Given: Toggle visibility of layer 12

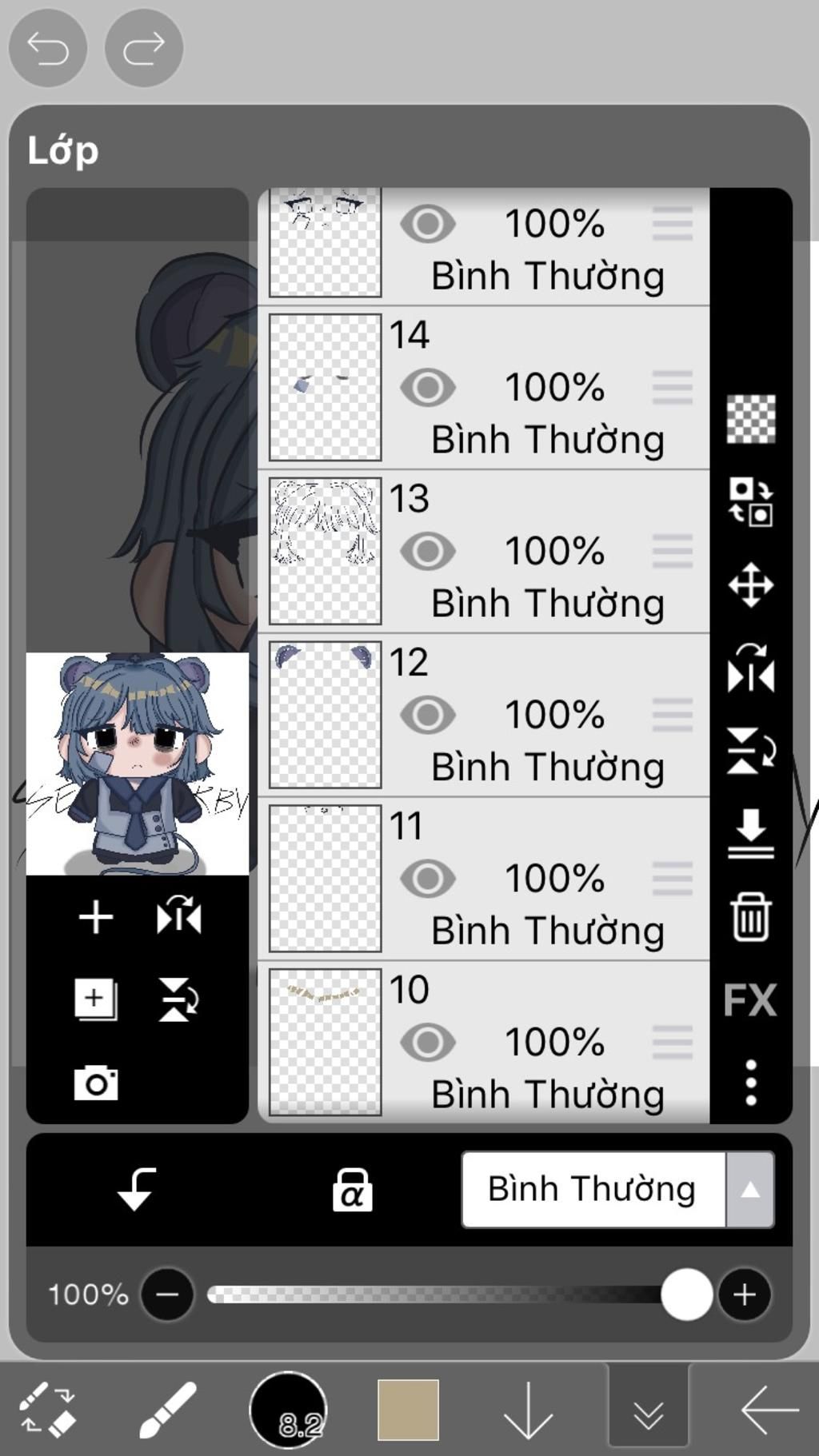Looking at the screenshot, I should point(428,715).
